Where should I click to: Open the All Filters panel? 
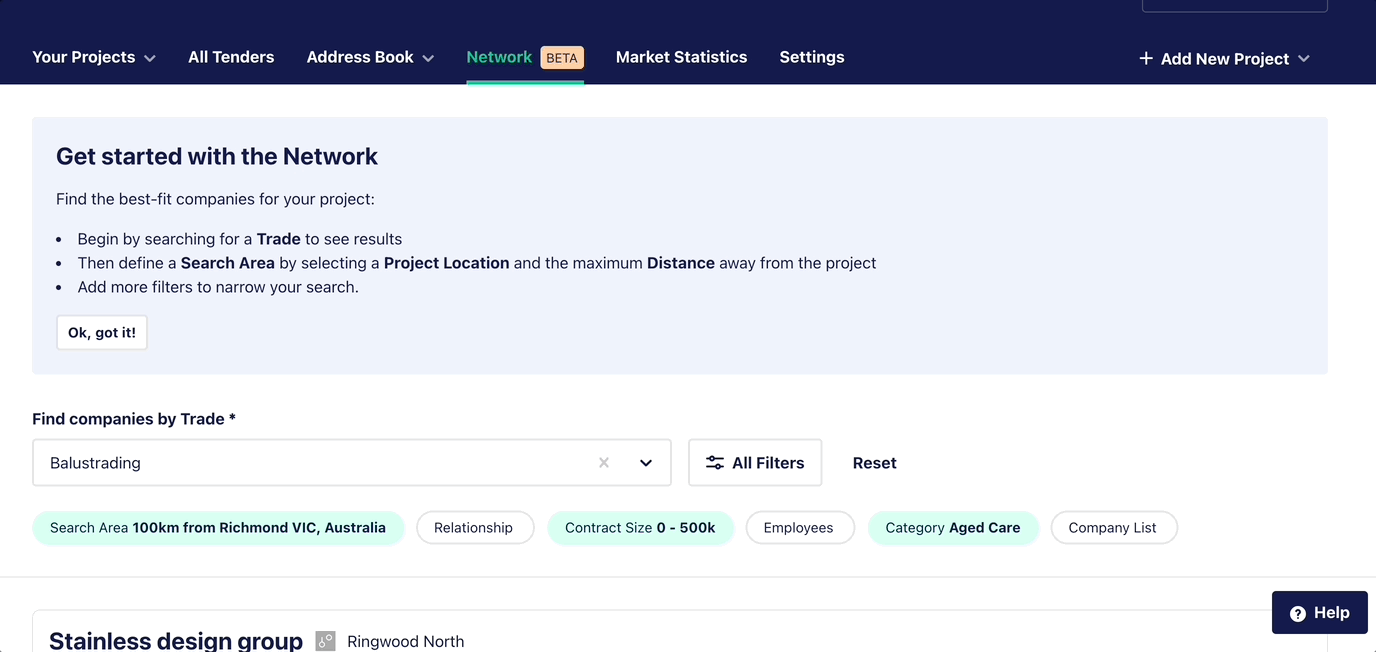tap(755, 463)
